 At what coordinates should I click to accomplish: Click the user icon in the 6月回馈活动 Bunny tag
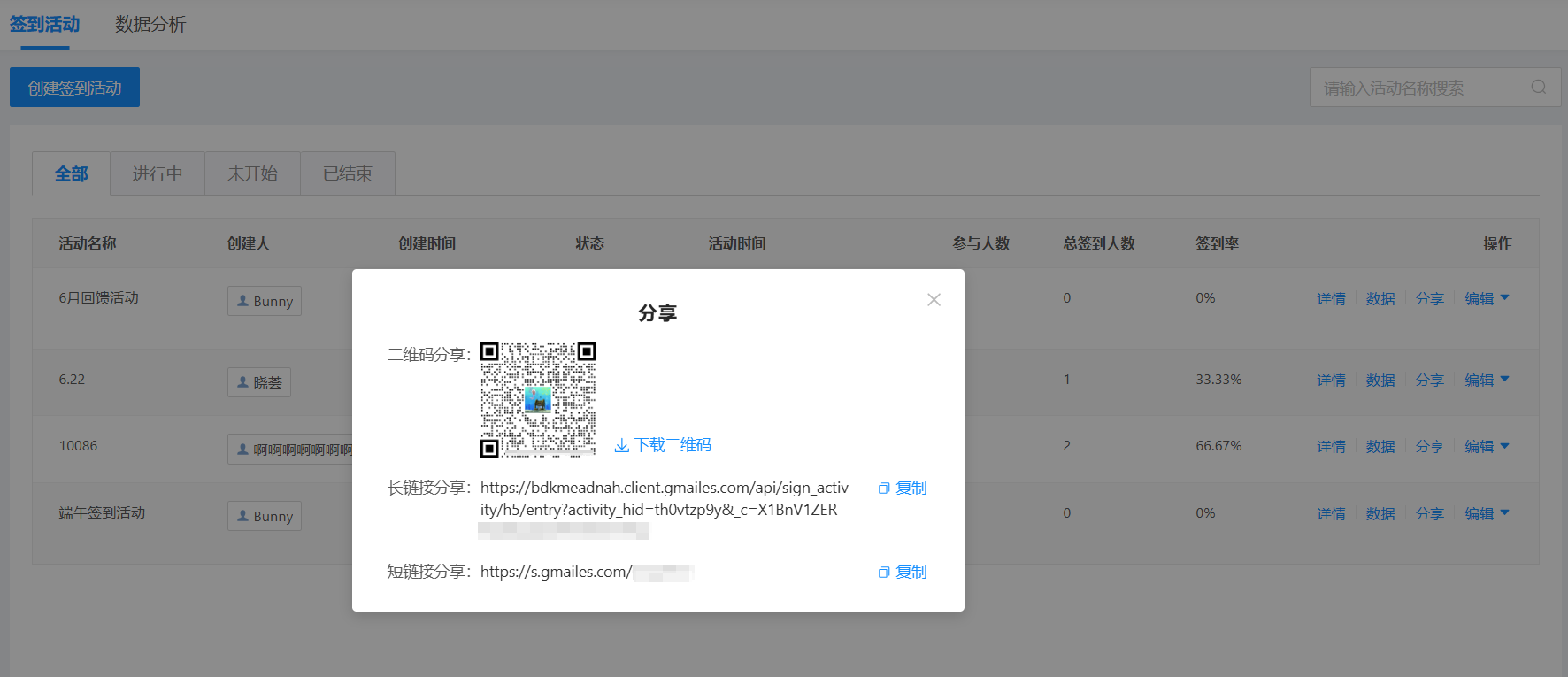242,301
